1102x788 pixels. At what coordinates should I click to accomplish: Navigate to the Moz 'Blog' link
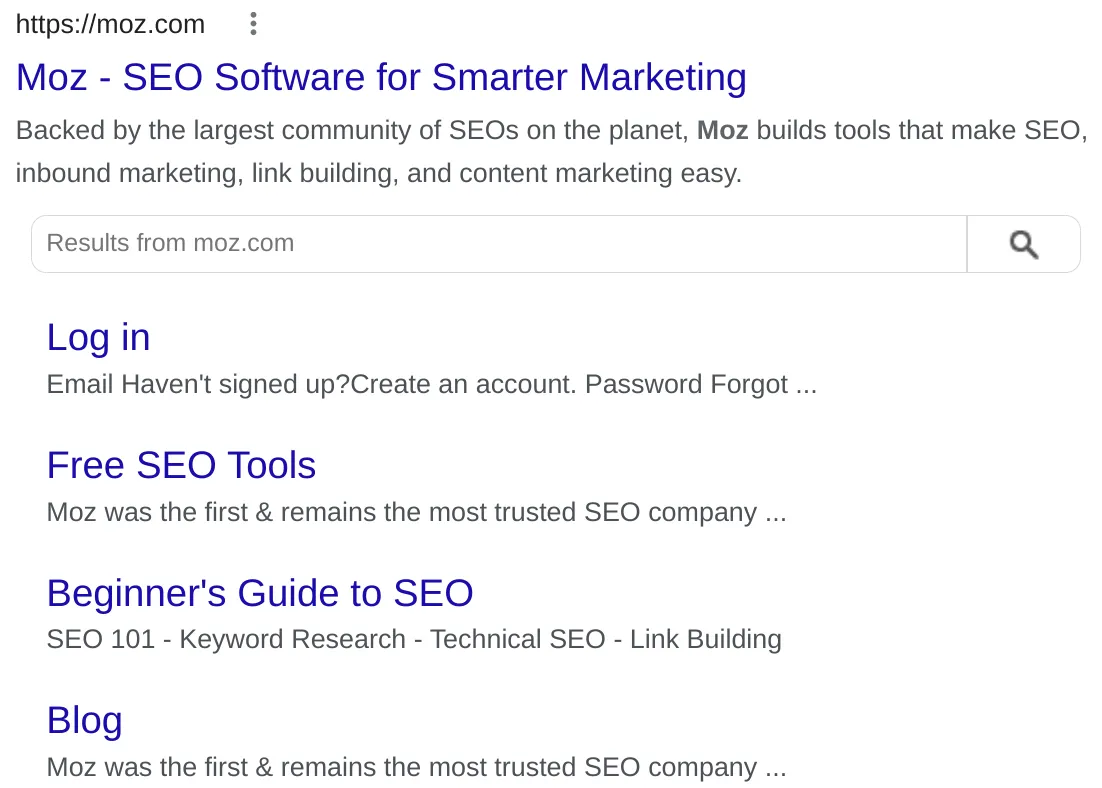[x=84, y=720]
